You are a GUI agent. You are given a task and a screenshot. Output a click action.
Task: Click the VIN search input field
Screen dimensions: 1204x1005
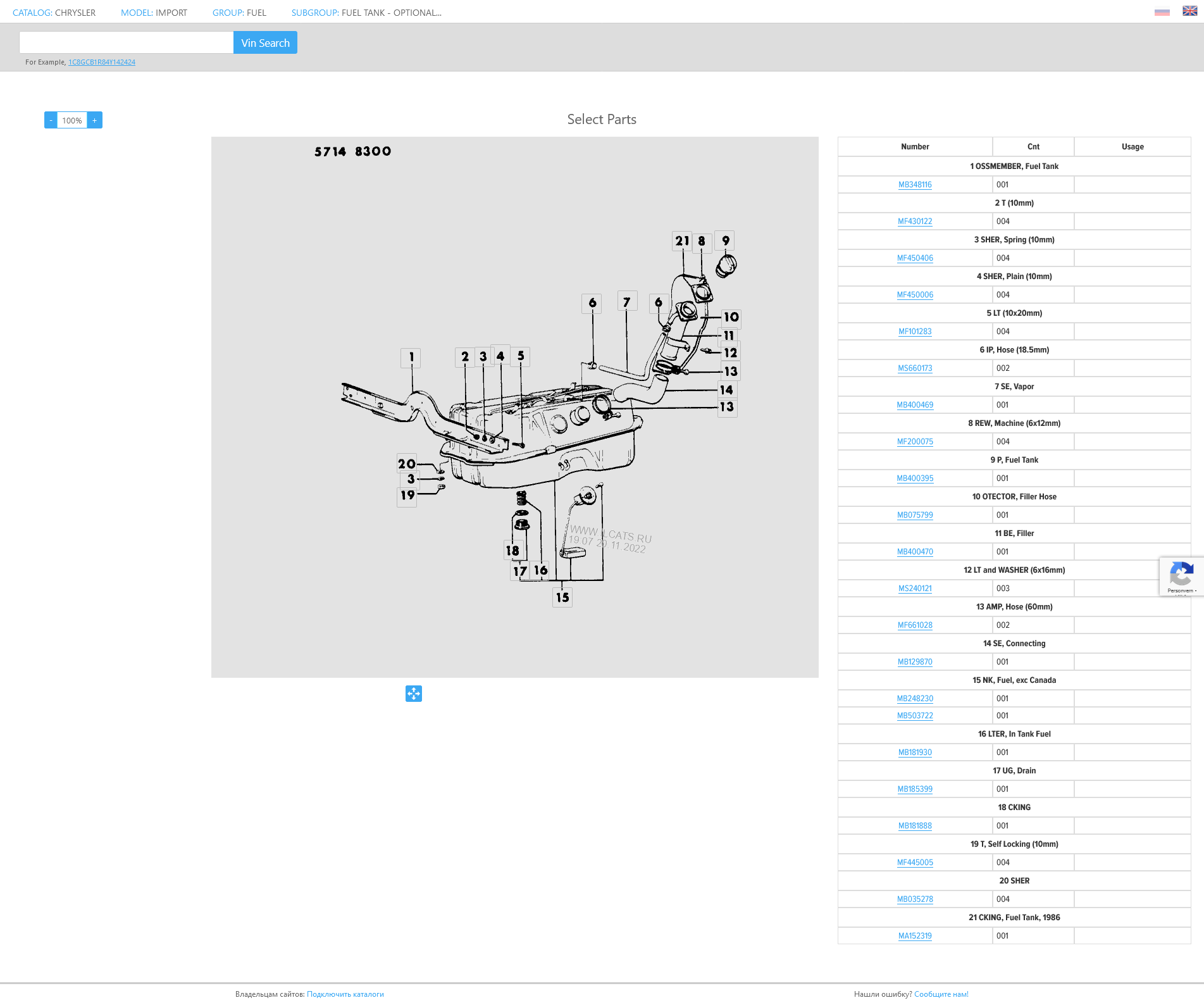(127, 43)
